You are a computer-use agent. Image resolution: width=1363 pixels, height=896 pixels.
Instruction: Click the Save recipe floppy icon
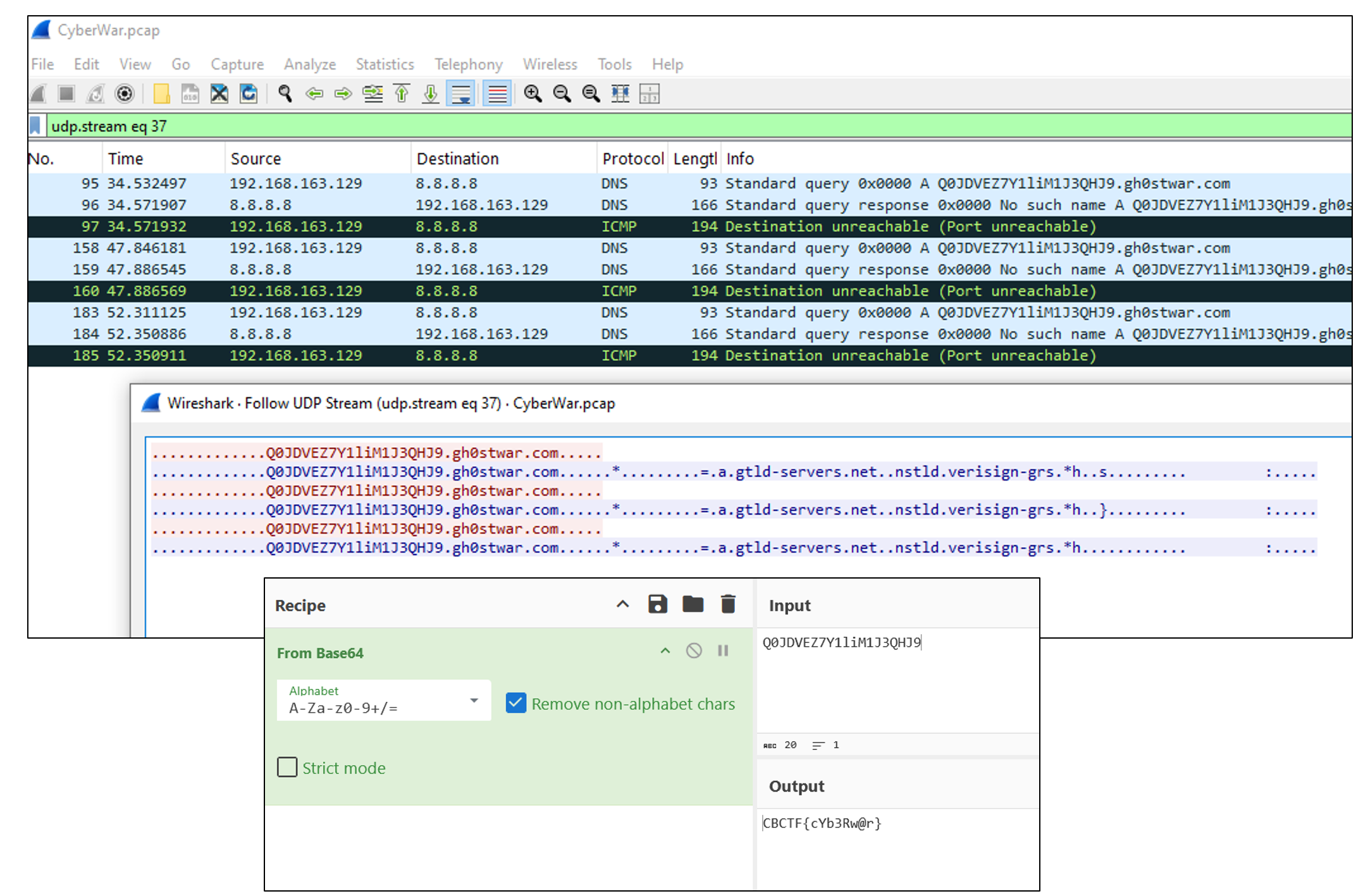(658, 604)
